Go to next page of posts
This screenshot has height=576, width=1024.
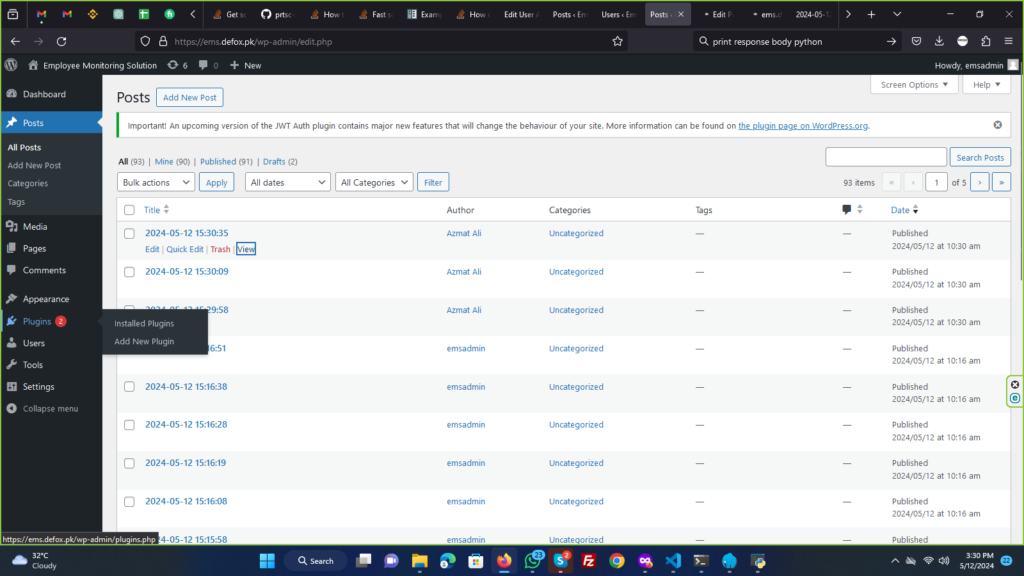pyautogui.click(x=980, y=182)
